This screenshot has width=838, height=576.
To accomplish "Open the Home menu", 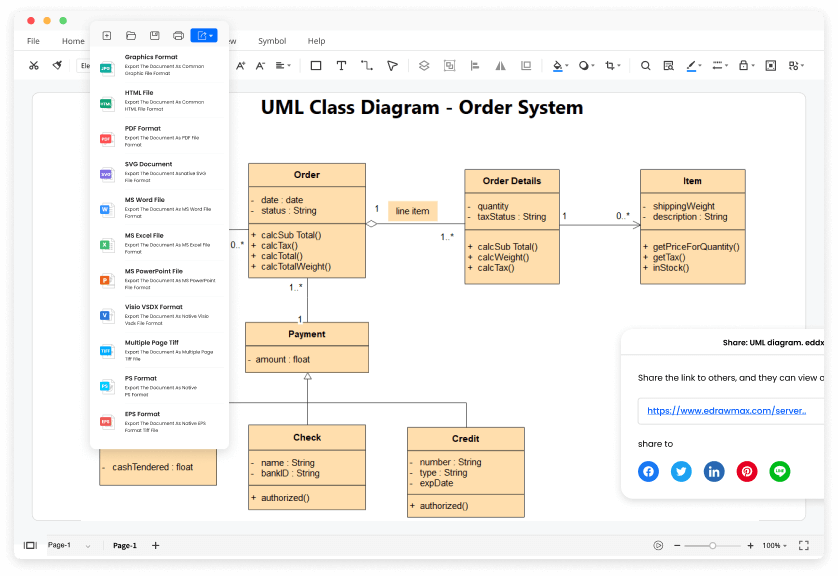I will (73, 41).
